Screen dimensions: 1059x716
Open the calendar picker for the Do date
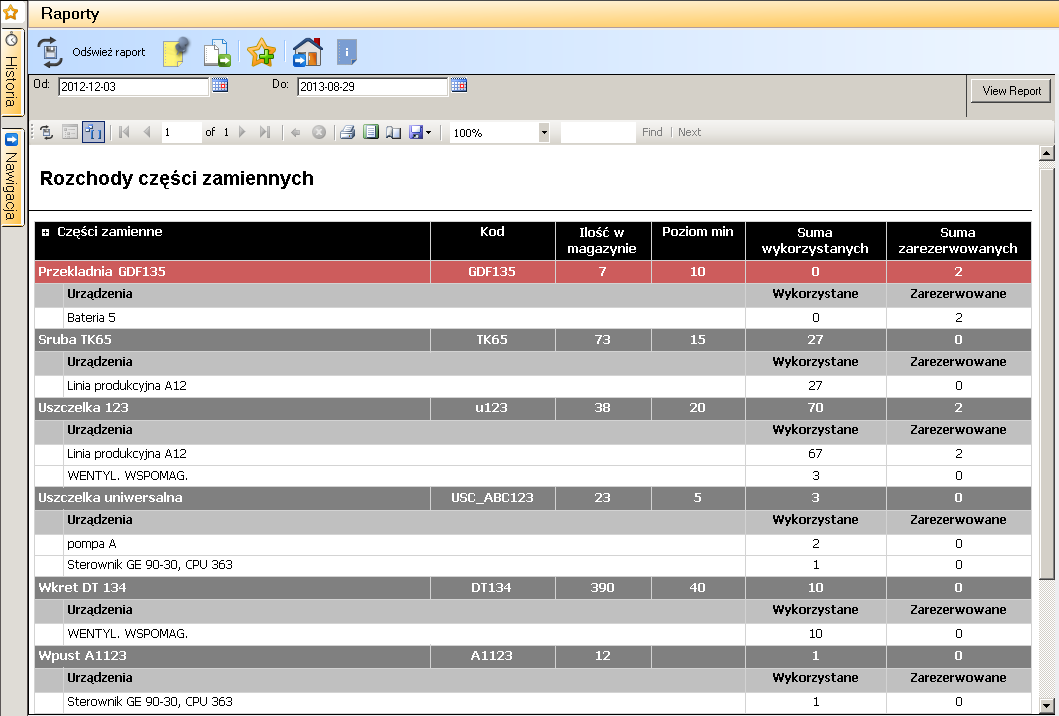click(x=459, y=85)
